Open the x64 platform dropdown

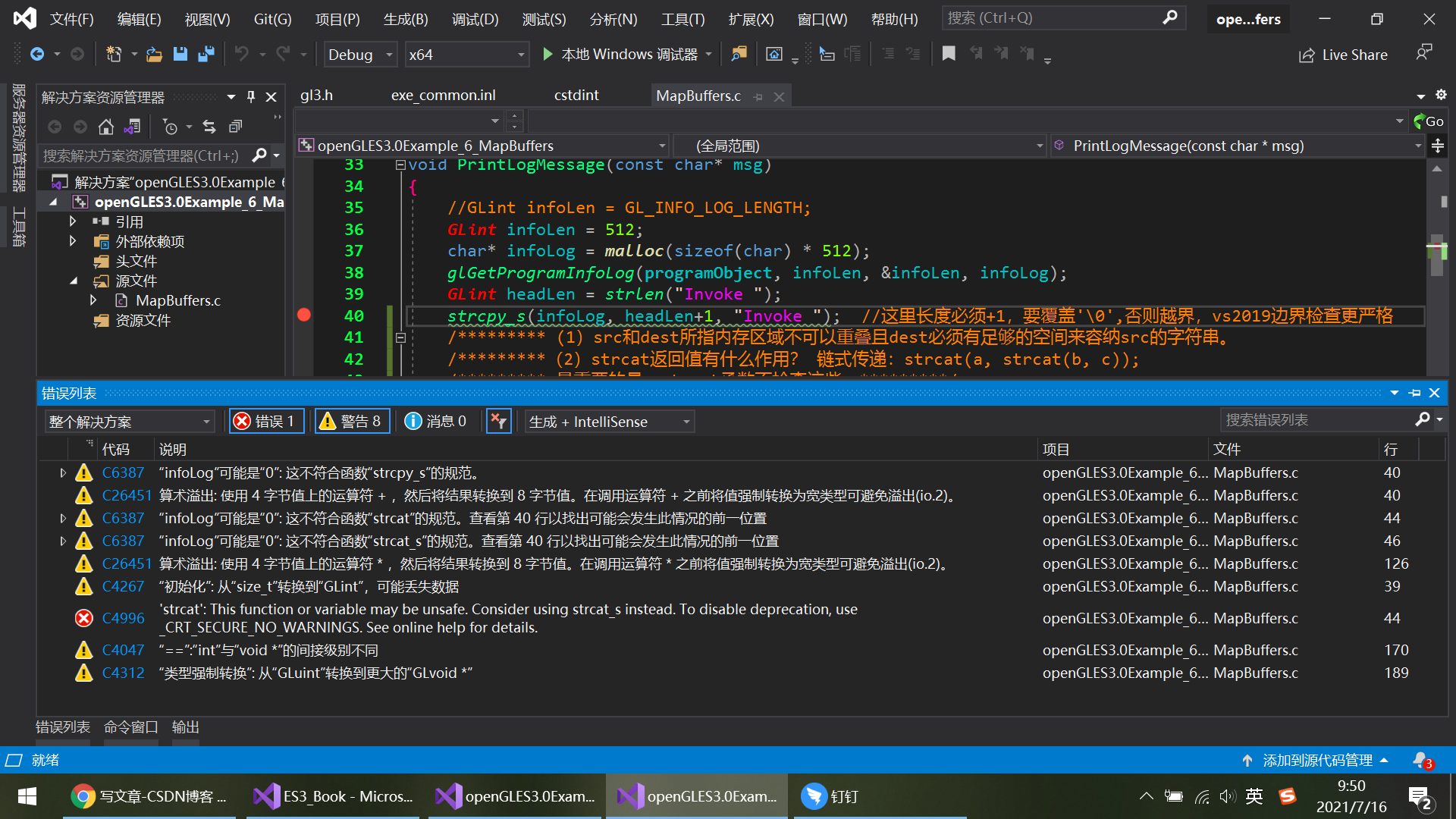[466, 54]
